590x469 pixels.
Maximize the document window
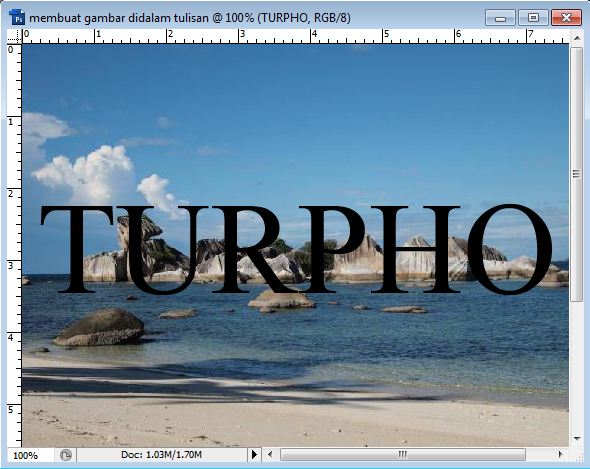click(533, 18)
